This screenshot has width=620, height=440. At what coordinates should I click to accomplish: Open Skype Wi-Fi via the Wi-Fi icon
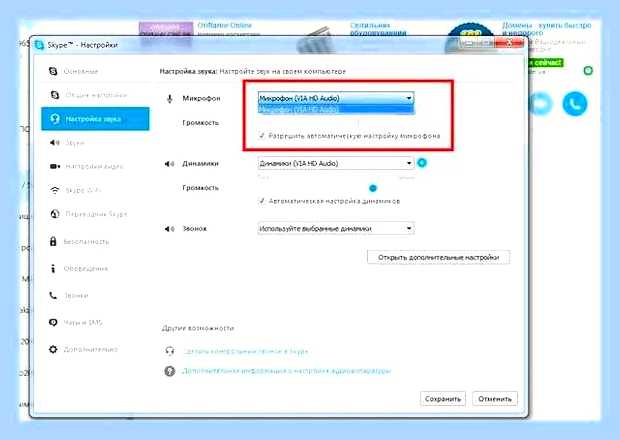55,190
